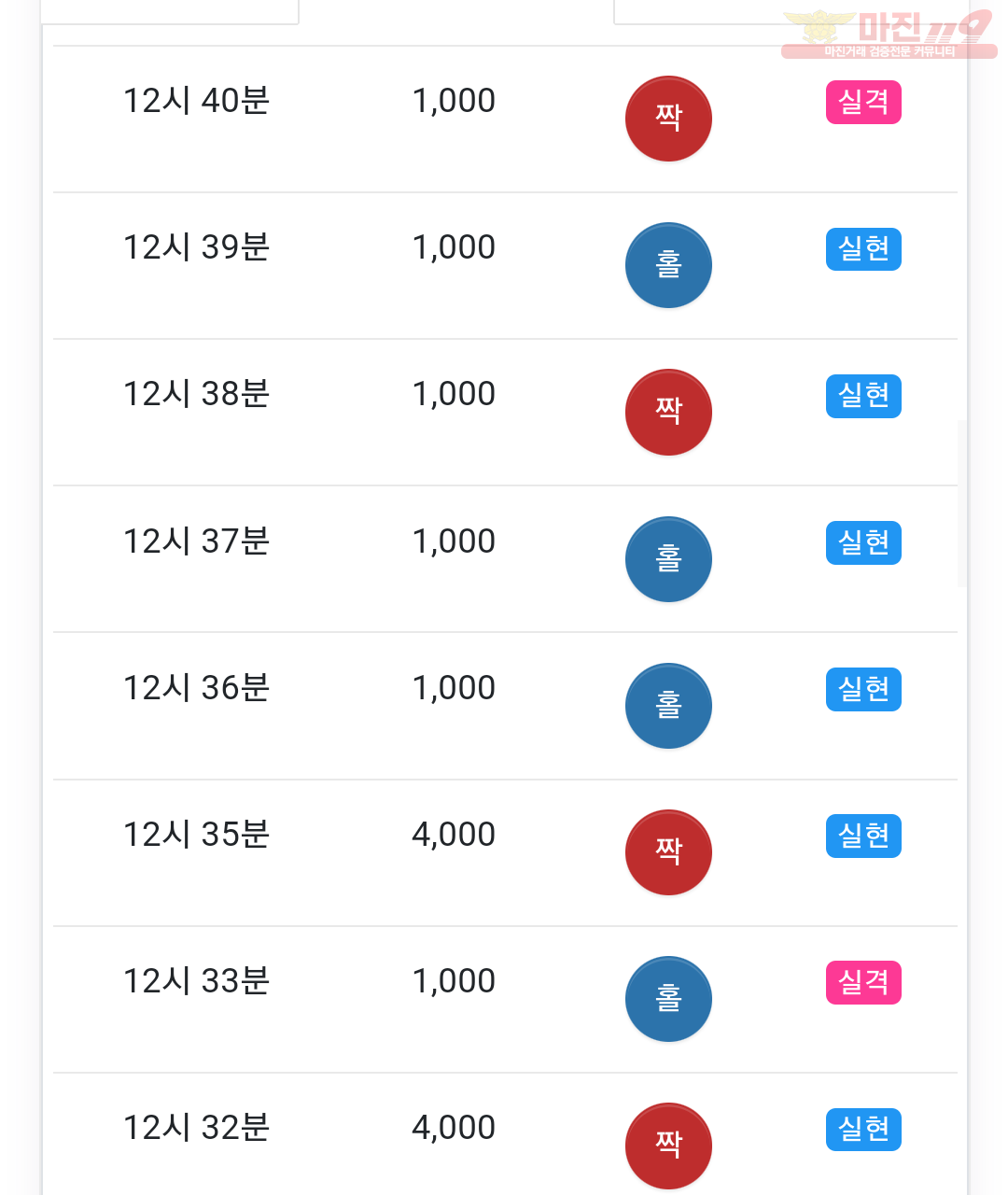Click the red 짝 circle for 12시 40분
This screenshot has height=1195, width=1008.
(668, 119)
